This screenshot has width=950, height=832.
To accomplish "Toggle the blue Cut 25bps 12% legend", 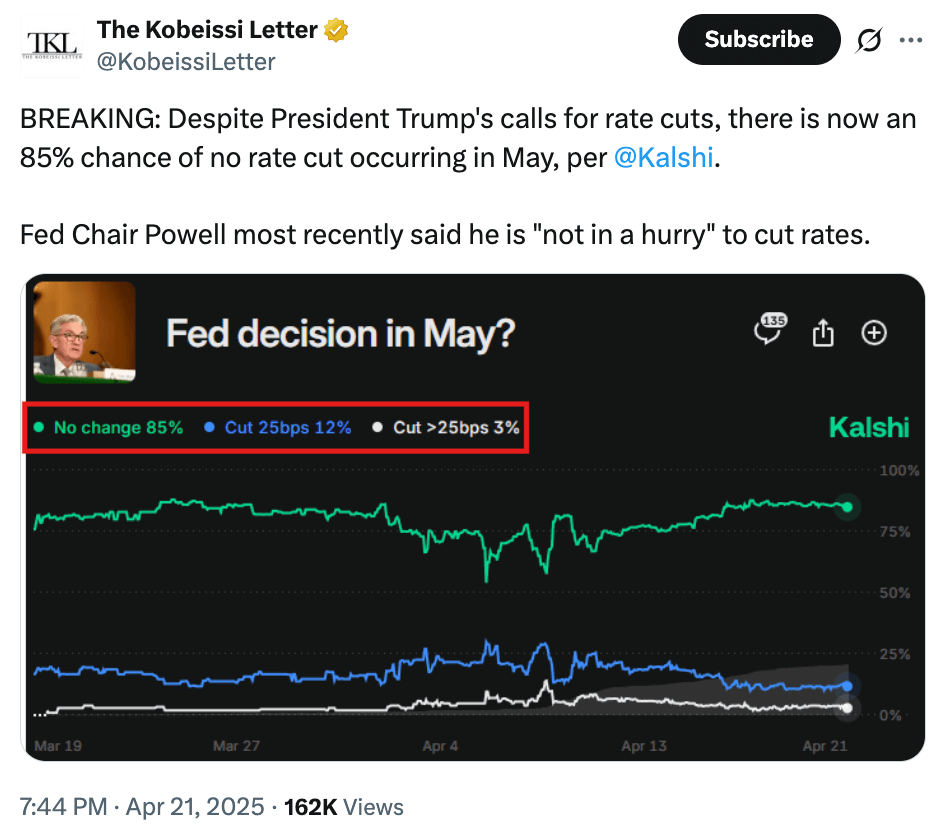I will coord(278,428).
